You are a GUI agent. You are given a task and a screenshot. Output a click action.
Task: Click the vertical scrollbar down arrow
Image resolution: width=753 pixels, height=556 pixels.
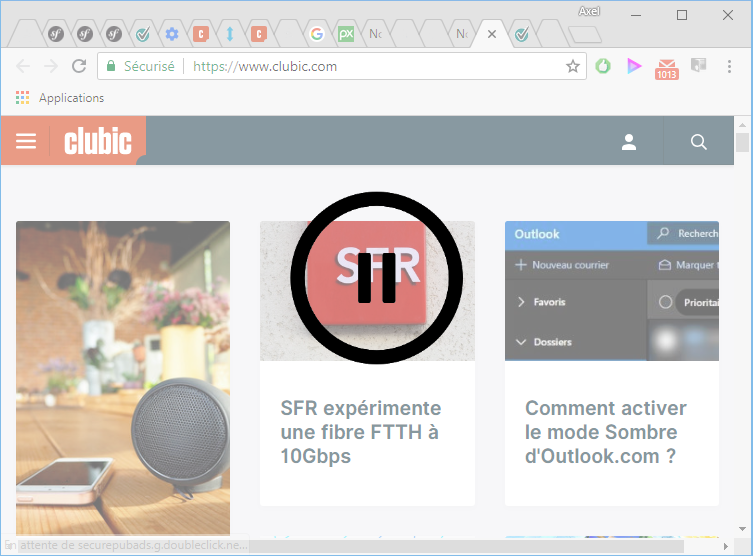742,529
